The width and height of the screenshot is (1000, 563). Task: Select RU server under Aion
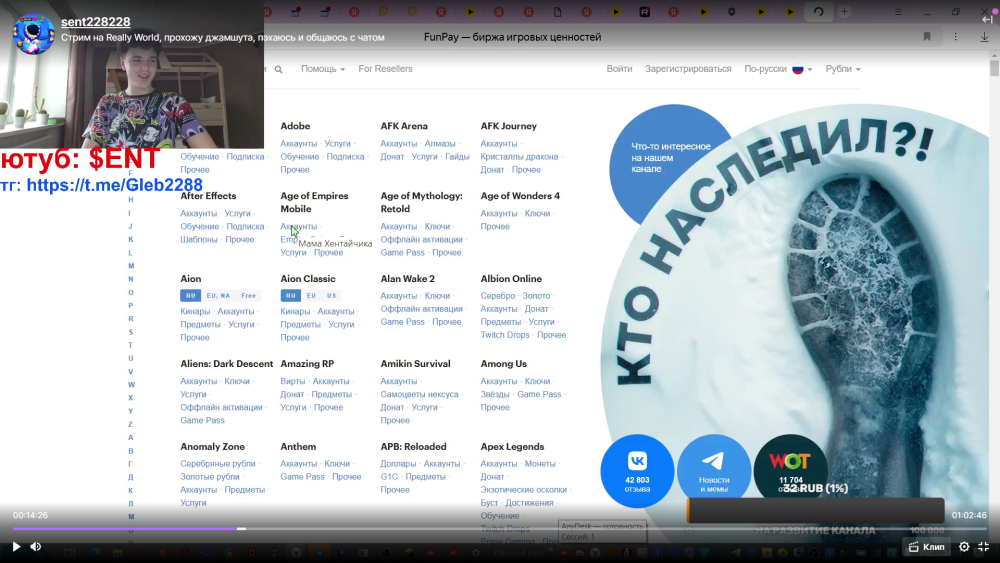coord(191,295)
